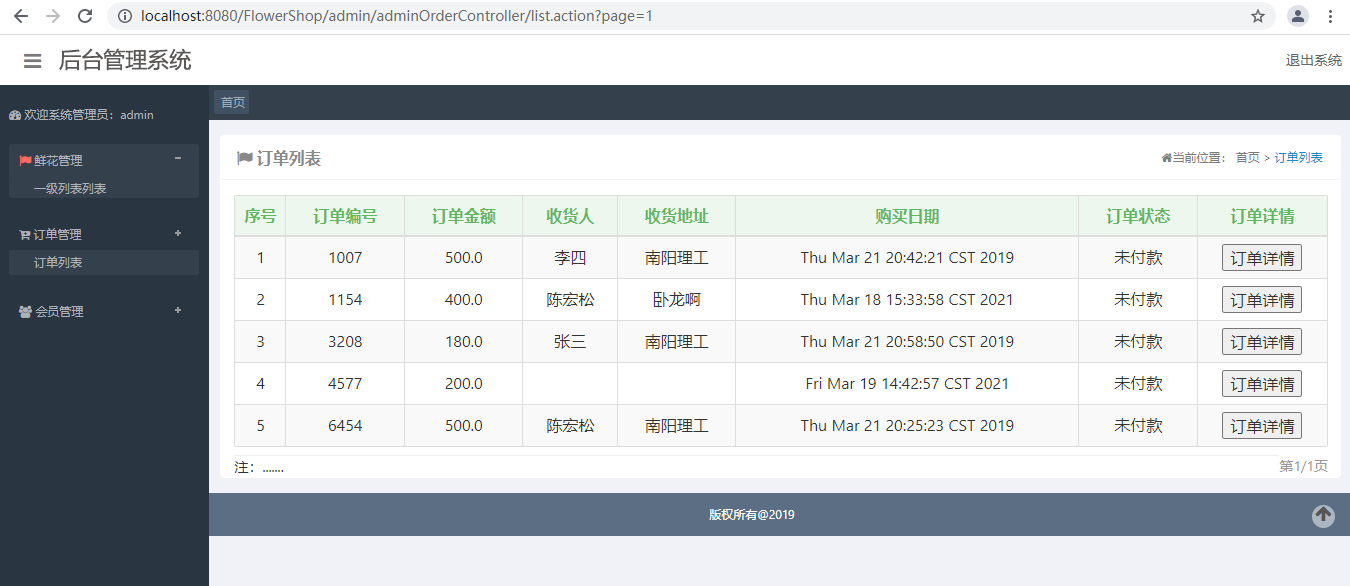Viewport: 1350px width, 586px height.
Task: Collapse the 鲜花管理 section via minus sign
Action: point(178,158)
